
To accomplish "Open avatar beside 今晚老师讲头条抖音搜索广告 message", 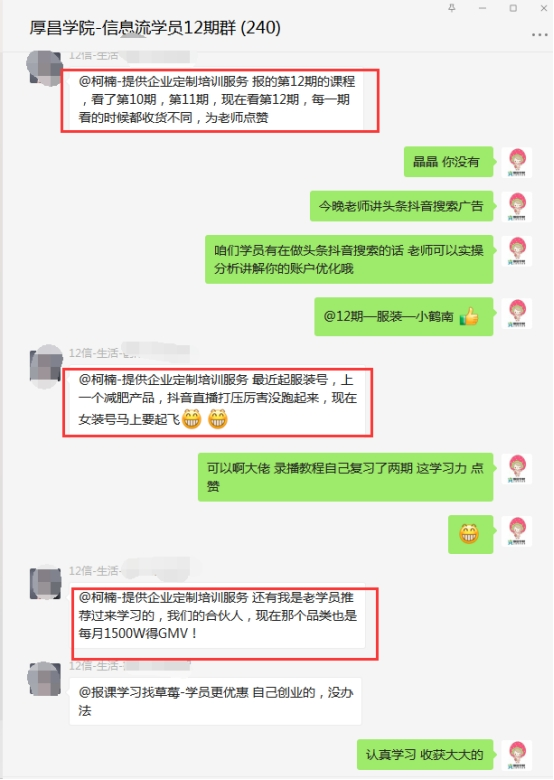I will tap(517, 206).
